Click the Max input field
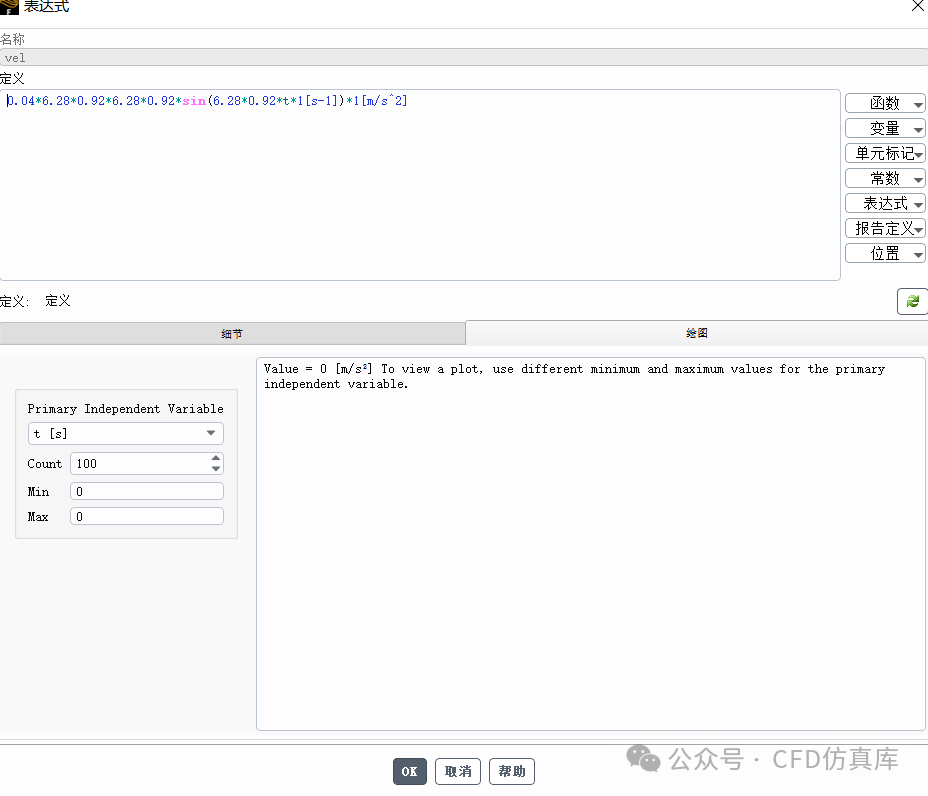This screenshot has height=796, width=928. (x=147, y=516)
